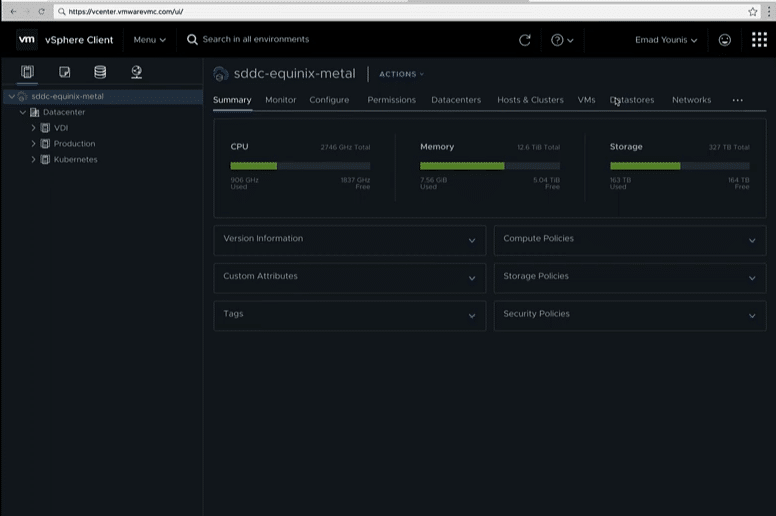The height and width of the screenshot is (516, 776).
Task: Click the browser forward arrow
Action: [27, 11]
